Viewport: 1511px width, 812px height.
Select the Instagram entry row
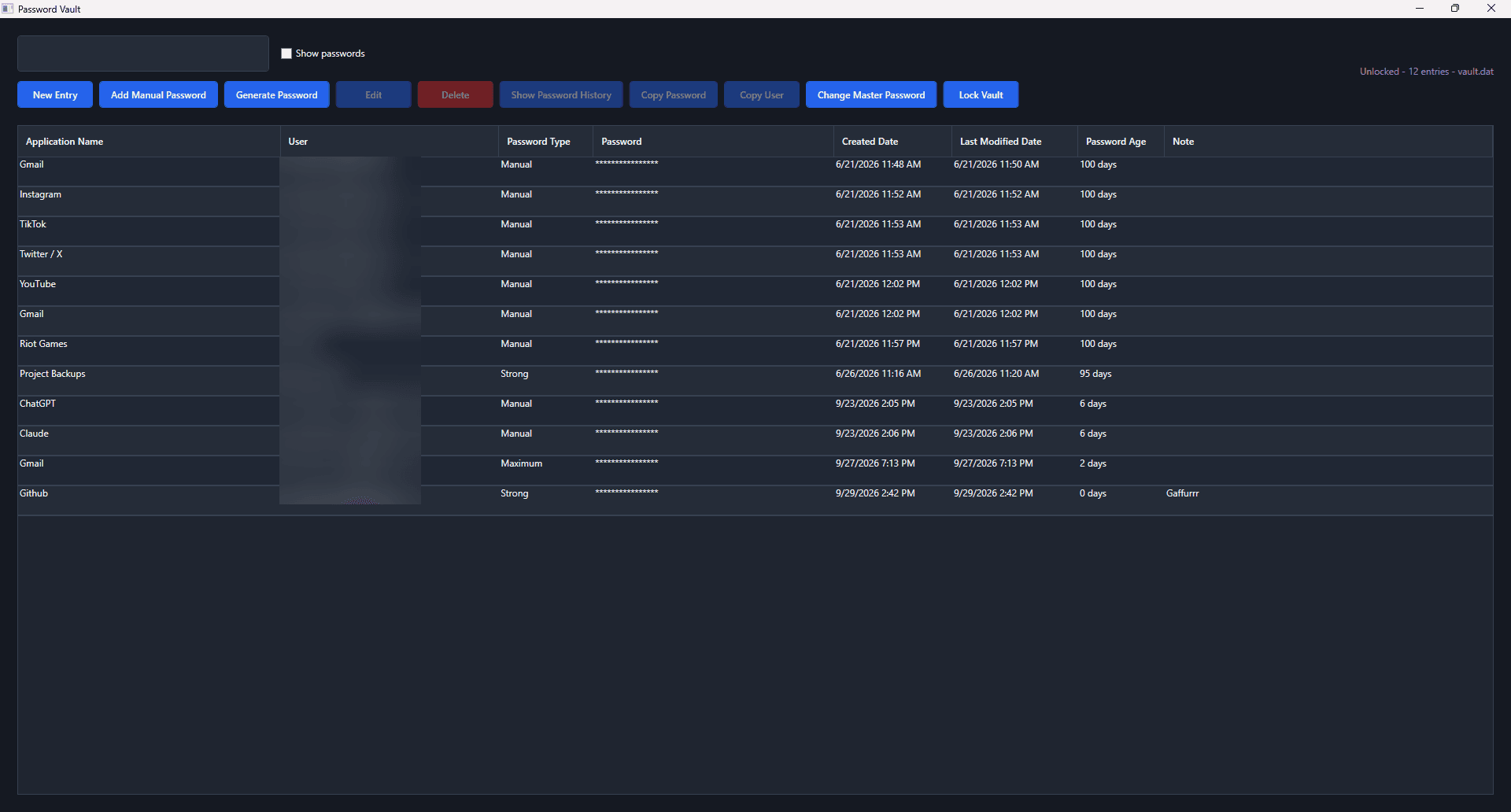click(x=755, y=201)
